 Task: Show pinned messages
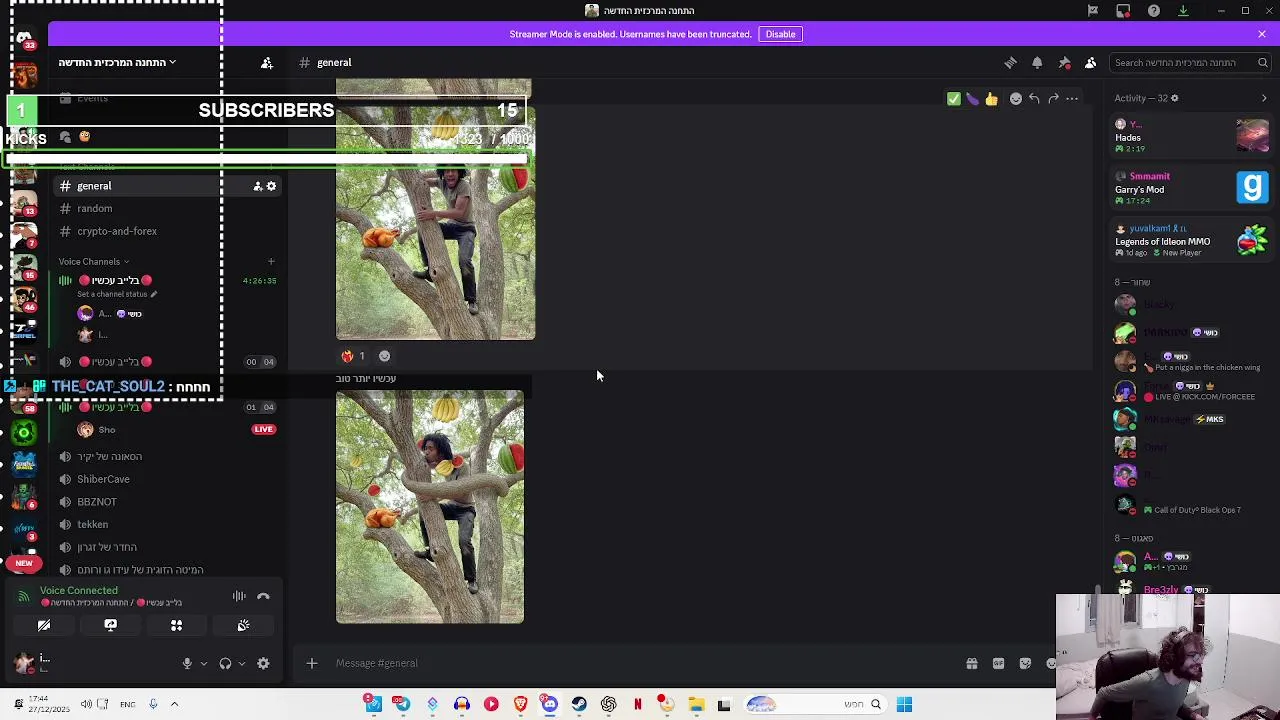pyautogui.click(x=1064, y=62)
